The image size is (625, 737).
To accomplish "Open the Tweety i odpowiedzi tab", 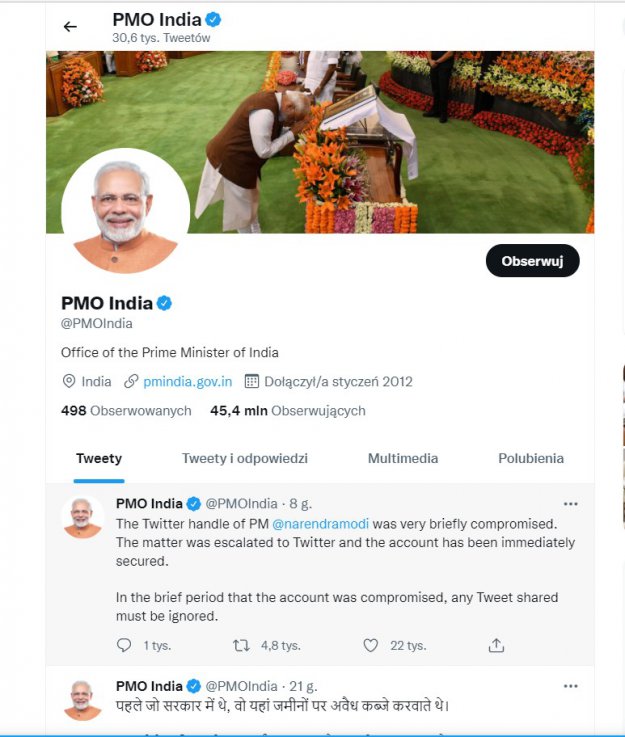I will (245, 458).
